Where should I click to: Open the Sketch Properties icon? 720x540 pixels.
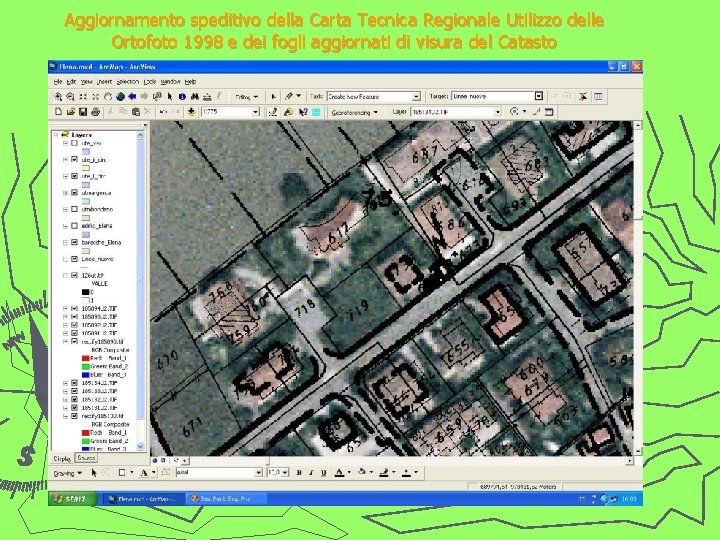583,96
